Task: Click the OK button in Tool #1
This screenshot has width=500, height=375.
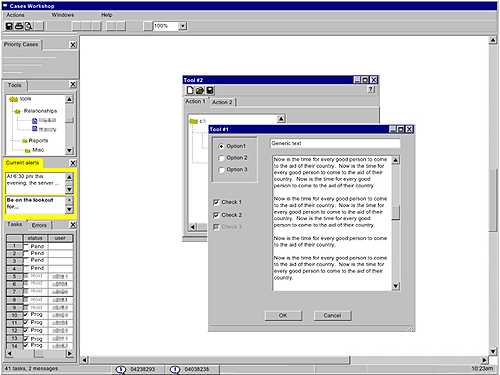Action: (x=283, y=315)
